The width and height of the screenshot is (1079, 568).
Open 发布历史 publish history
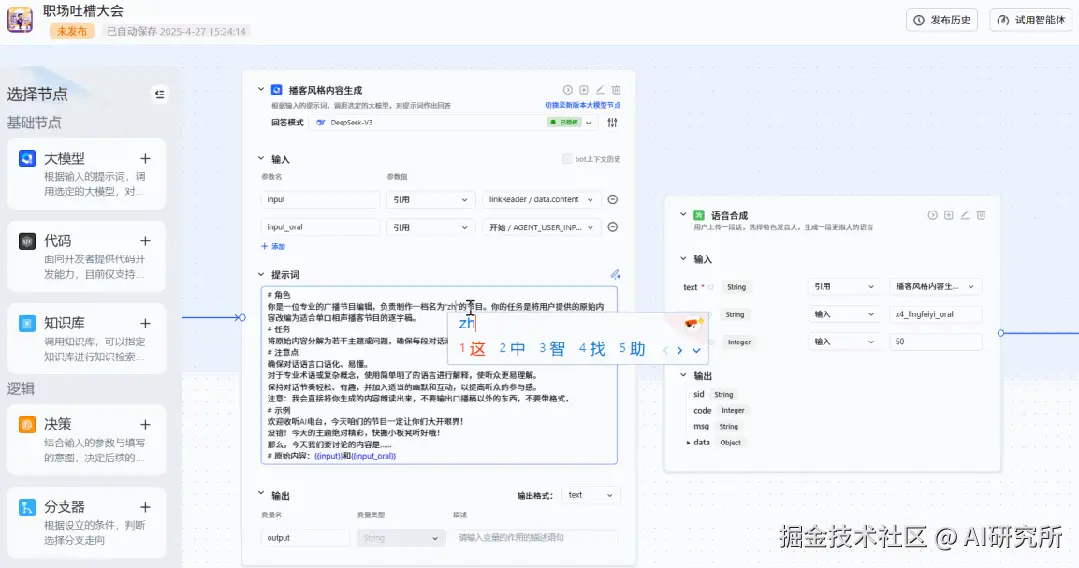click(943, 20)
